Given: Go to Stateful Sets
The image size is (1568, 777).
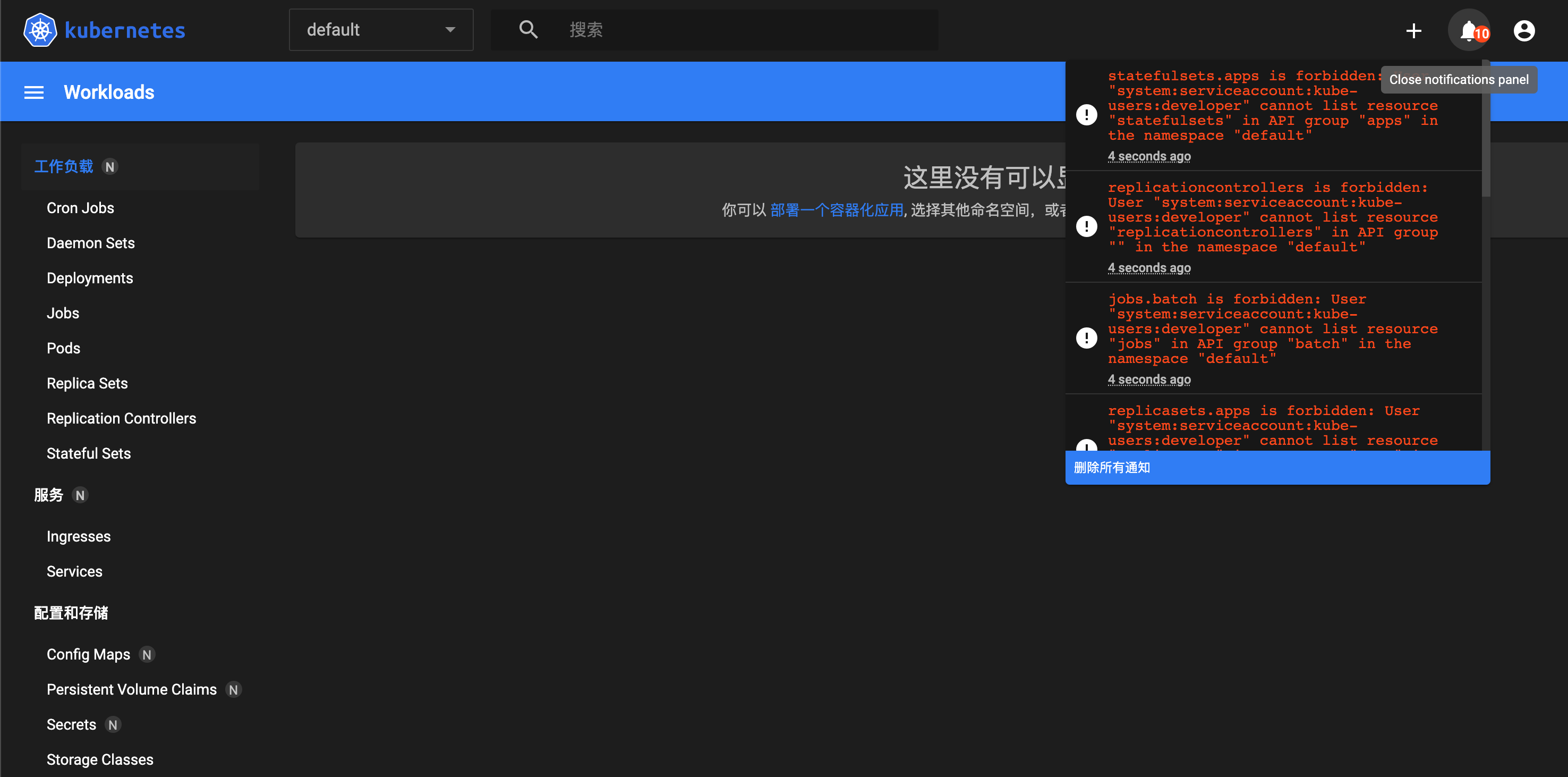Looking at the screenshot, I should coord(89,454).
